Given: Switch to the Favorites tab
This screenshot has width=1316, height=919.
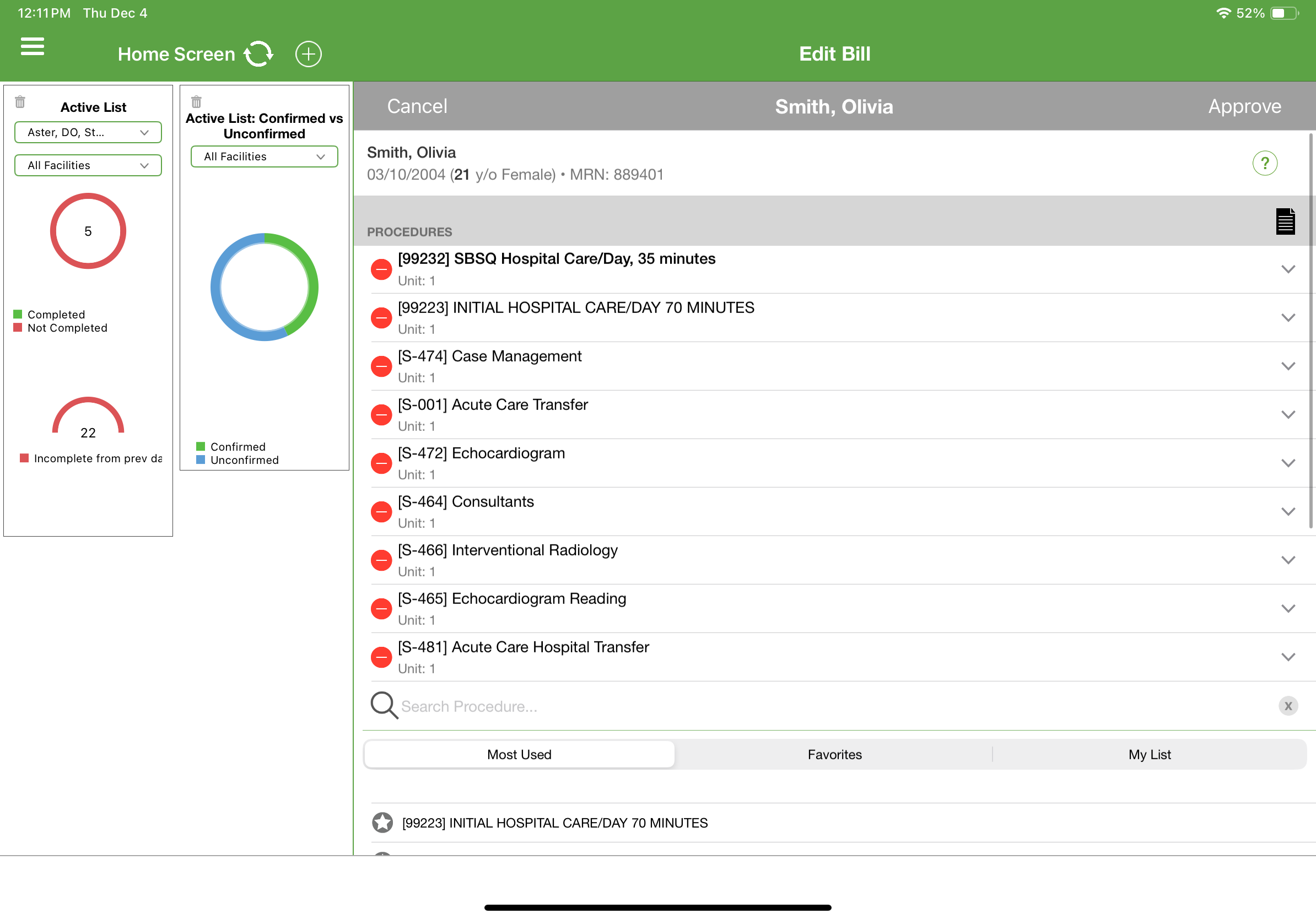Looking at the screenshot, I should coord(834,755).
